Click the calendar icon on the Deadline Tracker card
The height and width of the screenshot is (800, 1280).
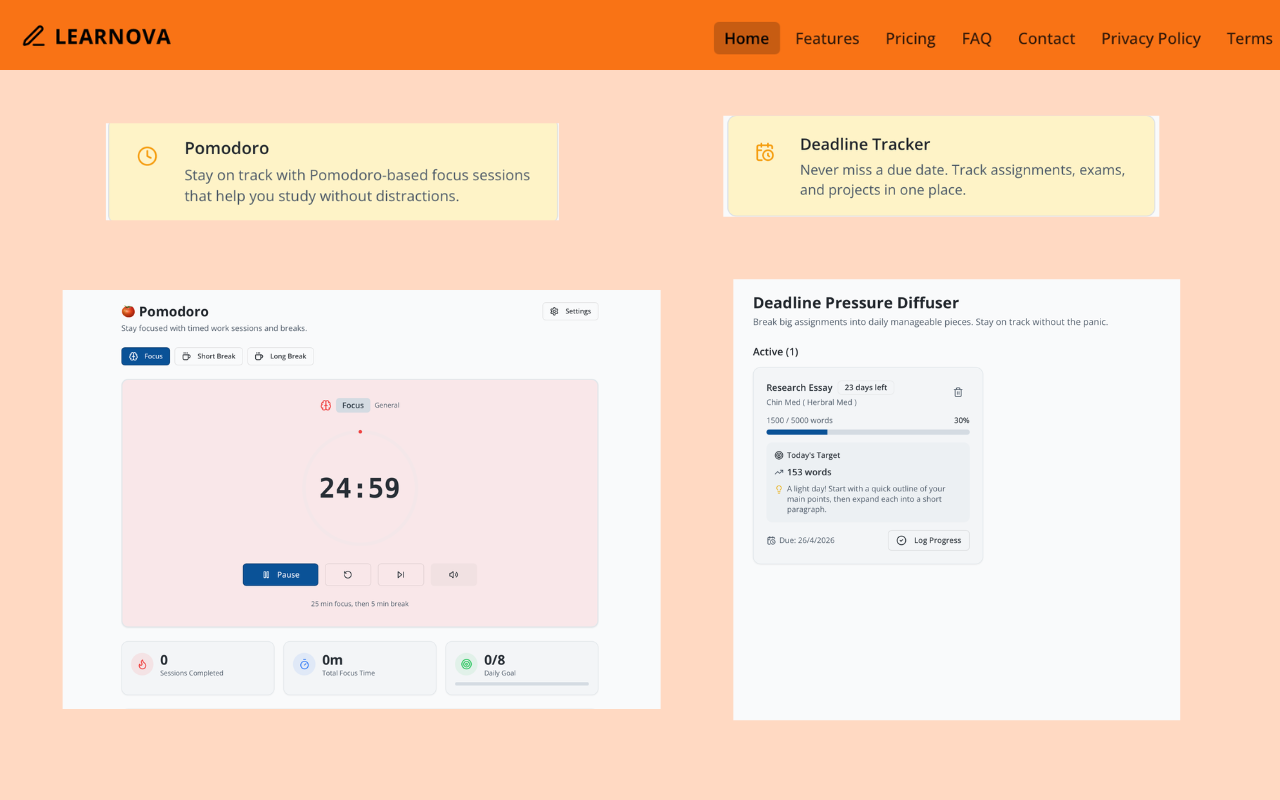click(x=765, y=152)
